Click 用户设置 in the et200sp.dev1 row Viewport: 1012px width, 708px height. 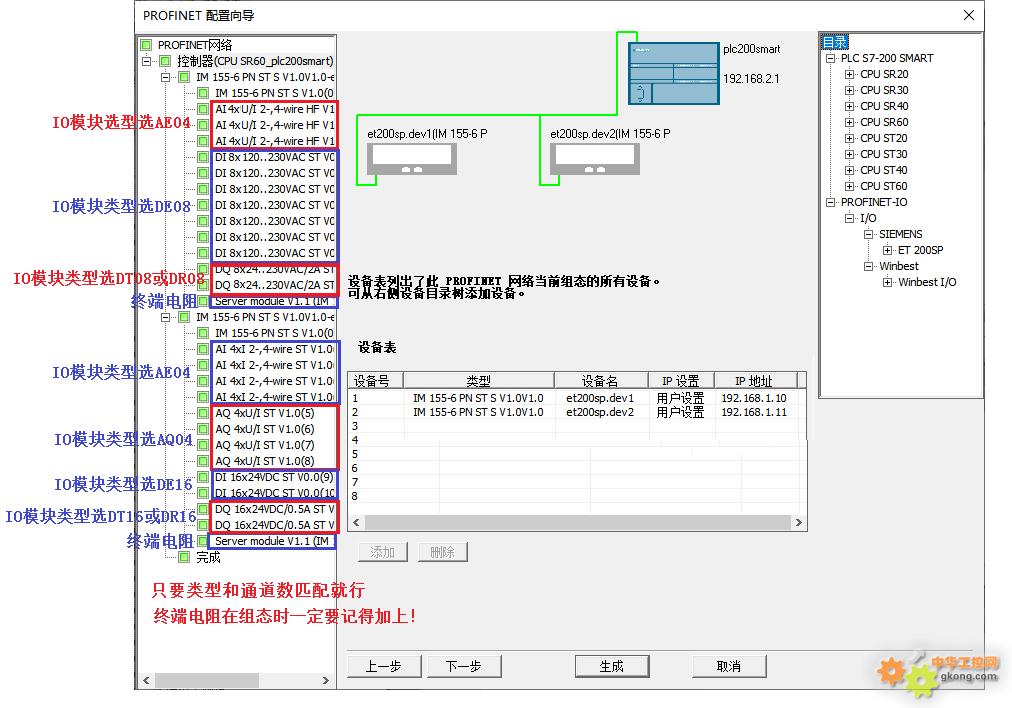pyautogui.click(x=680, y=398)
